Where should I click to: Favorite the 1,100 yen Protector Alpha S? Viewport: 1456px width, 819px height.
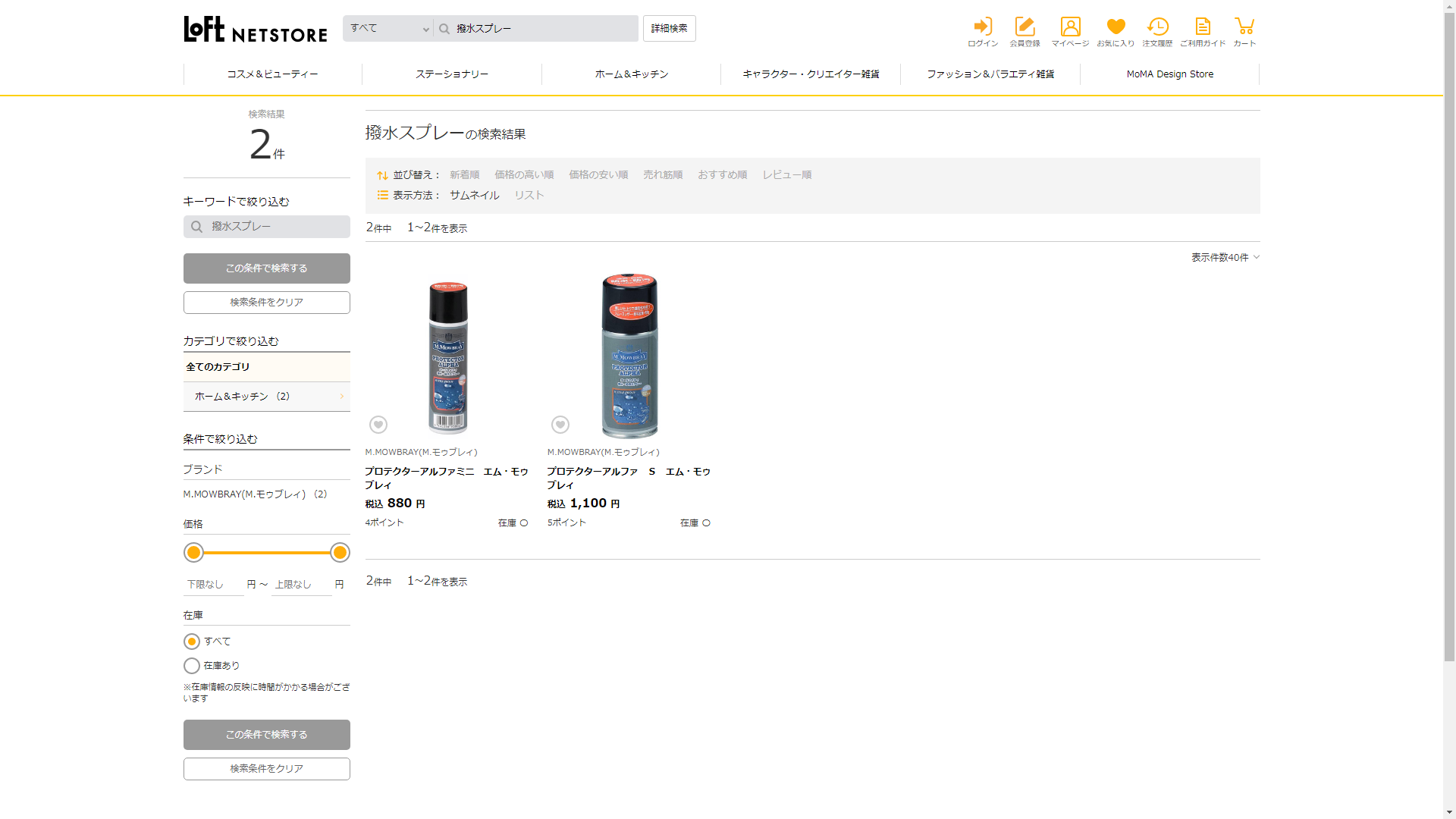pos(560,425)
